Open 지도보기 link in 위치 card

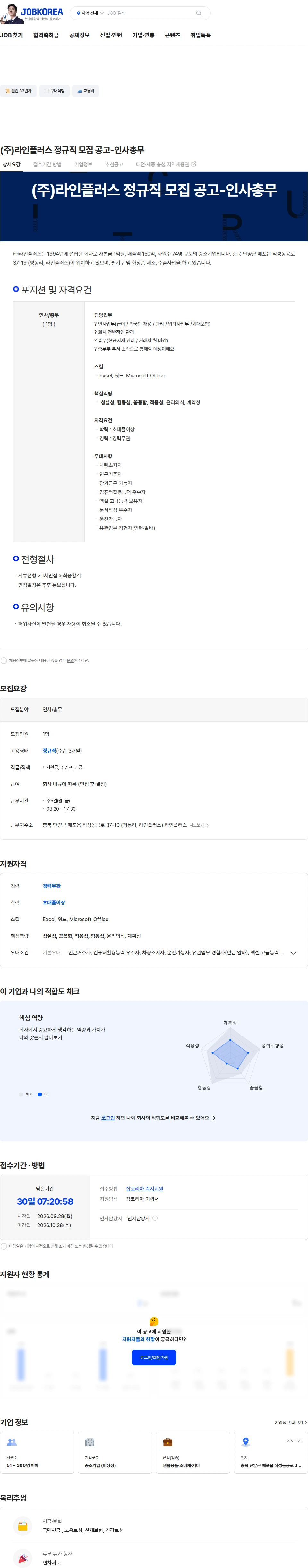(294, 1441)
